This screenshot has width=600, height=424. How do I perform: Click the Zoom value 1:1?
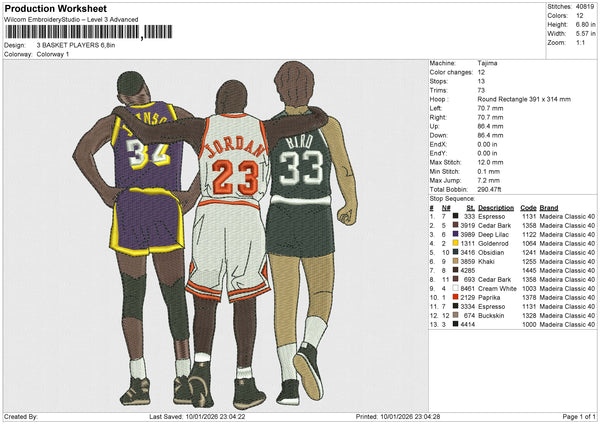coord(580,42)
